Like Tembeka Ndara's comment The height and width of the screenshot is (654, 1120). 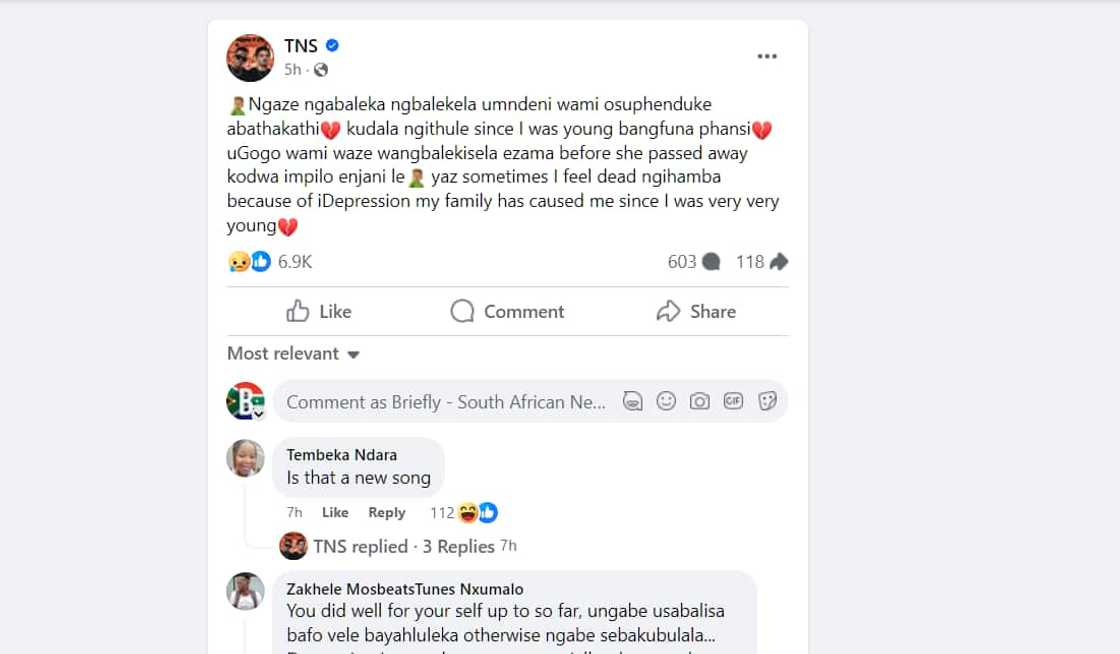(335, 513)
